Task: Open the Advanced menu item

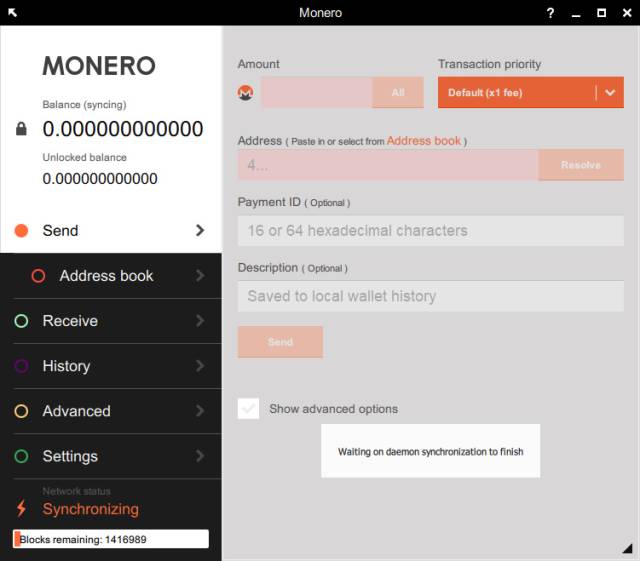Action: click(111, 411)
